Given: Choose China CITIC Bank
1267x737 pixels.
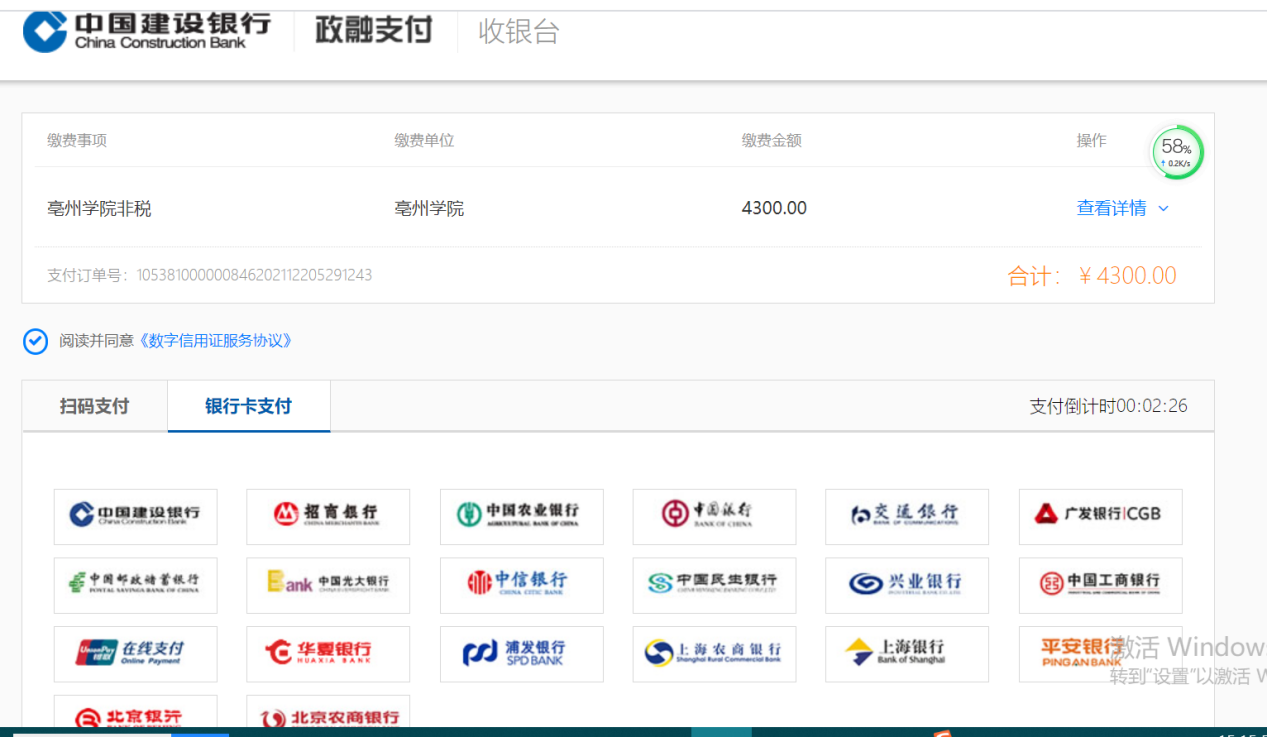Looking at the screenshot, I should [x=521, y=585].
